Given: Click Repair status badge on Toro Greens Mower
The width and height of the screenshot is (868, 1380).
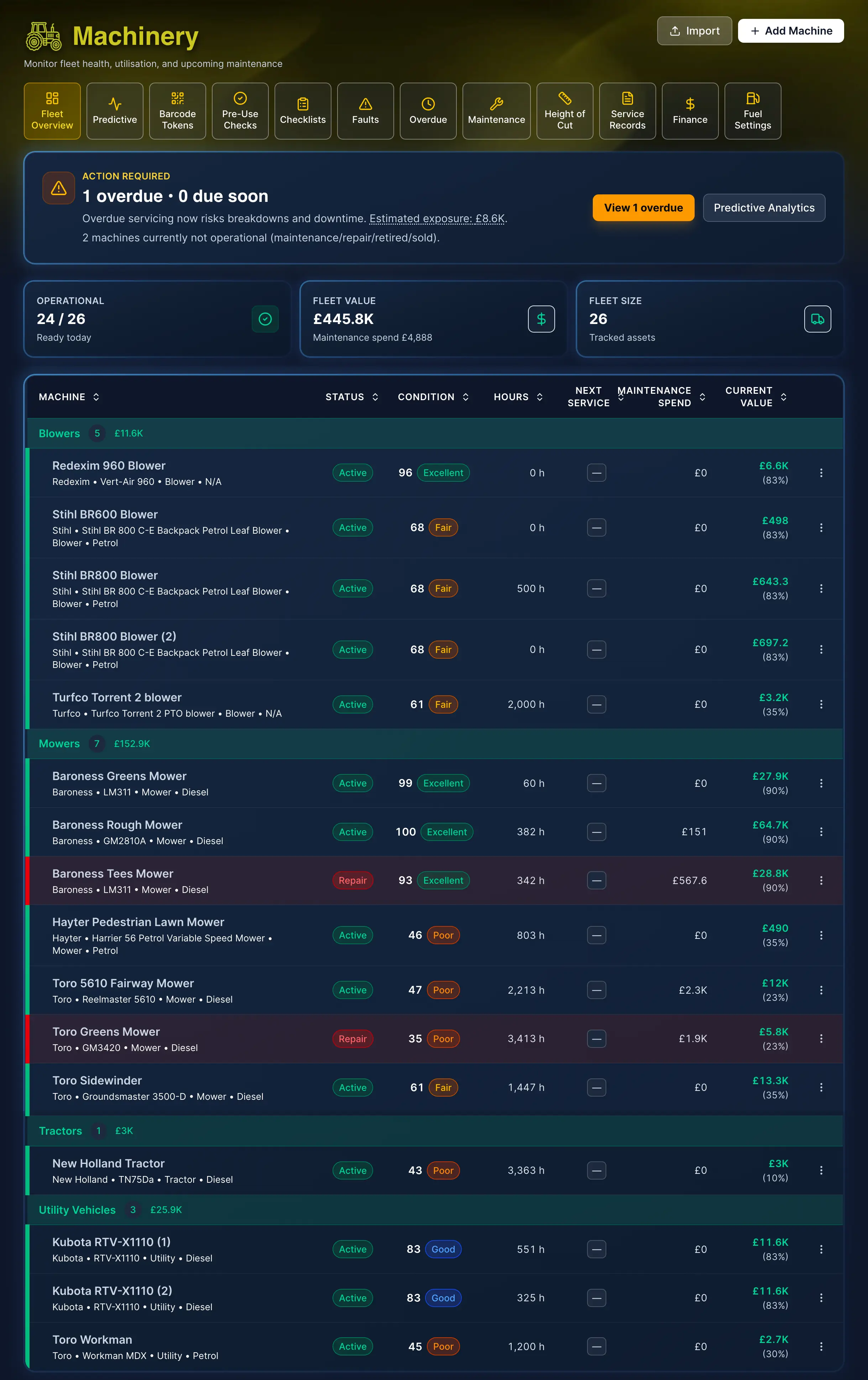Looking at the screenshot, I should pos(352,1039).
